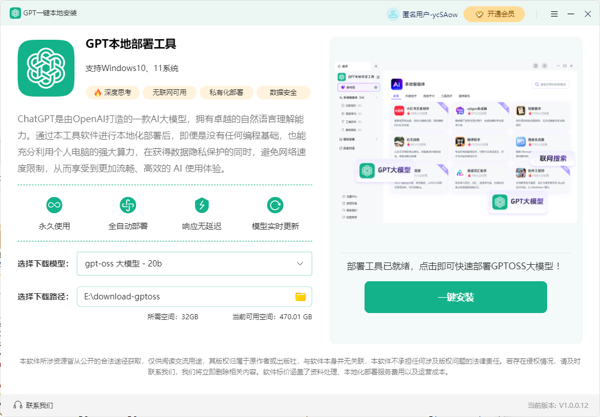
Task: Click the 模型实时更新 refresh icon
Action: pos(275,205)
